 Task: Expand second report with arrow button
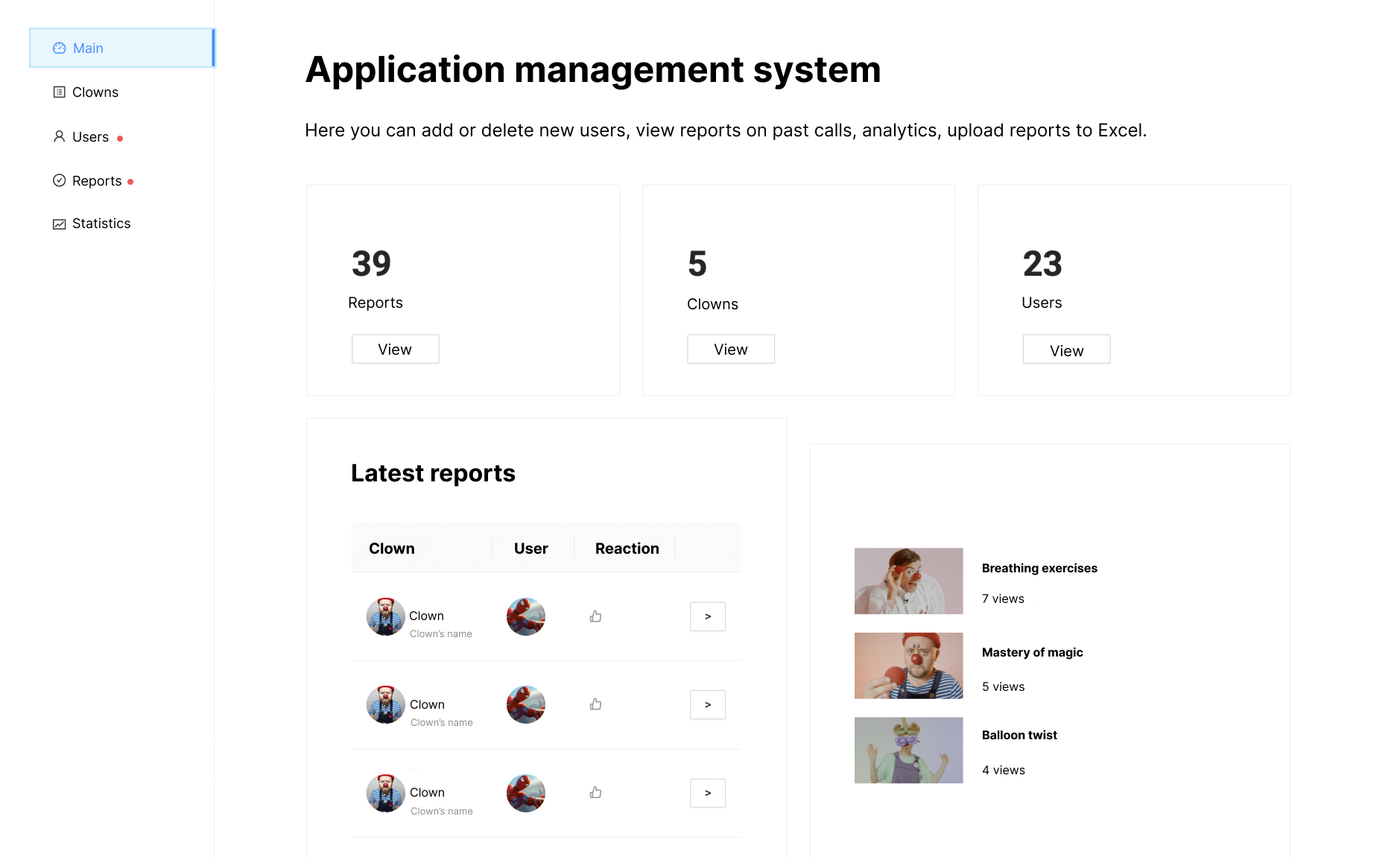tap(708, 705)
